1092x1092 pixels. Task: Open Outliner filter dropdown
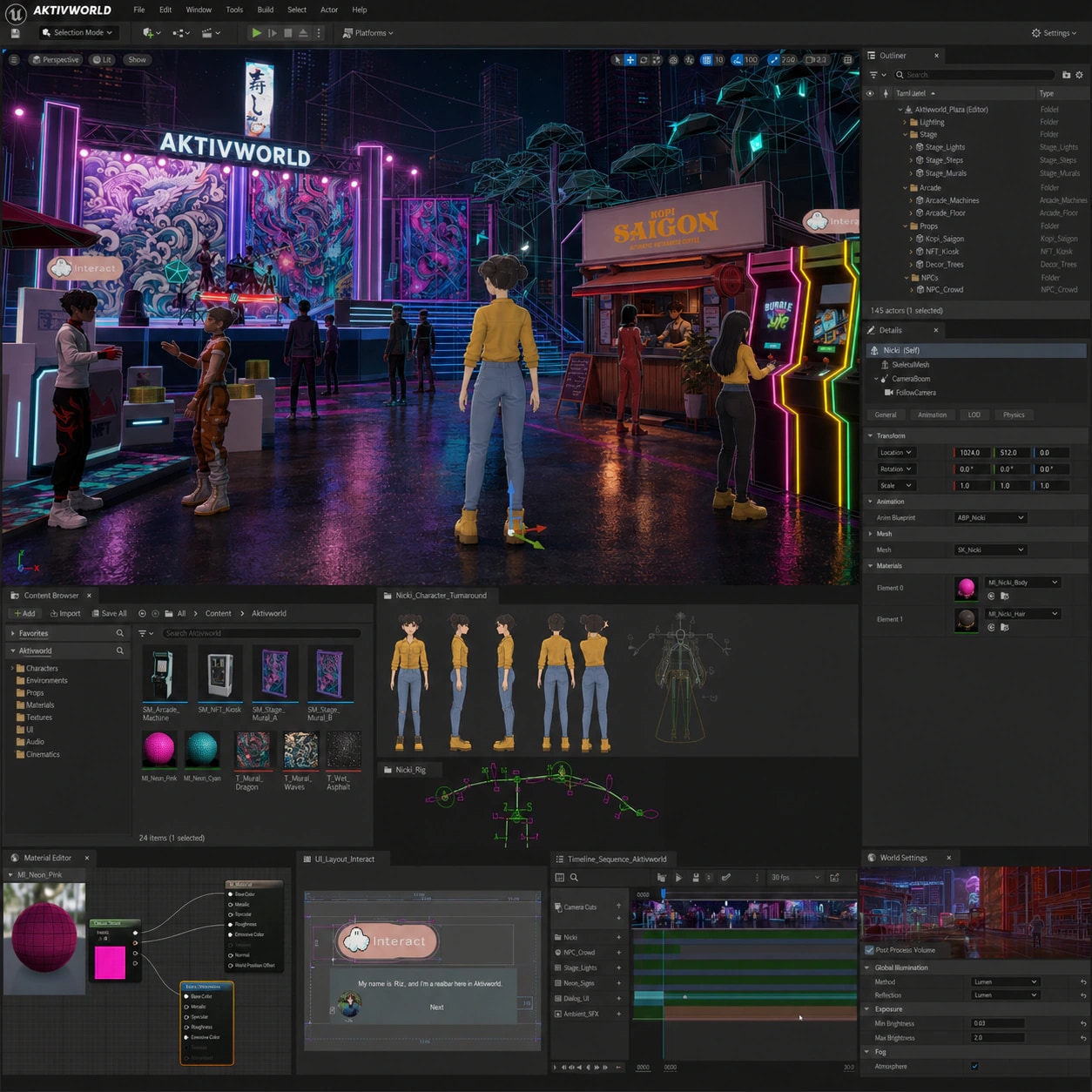877,75
